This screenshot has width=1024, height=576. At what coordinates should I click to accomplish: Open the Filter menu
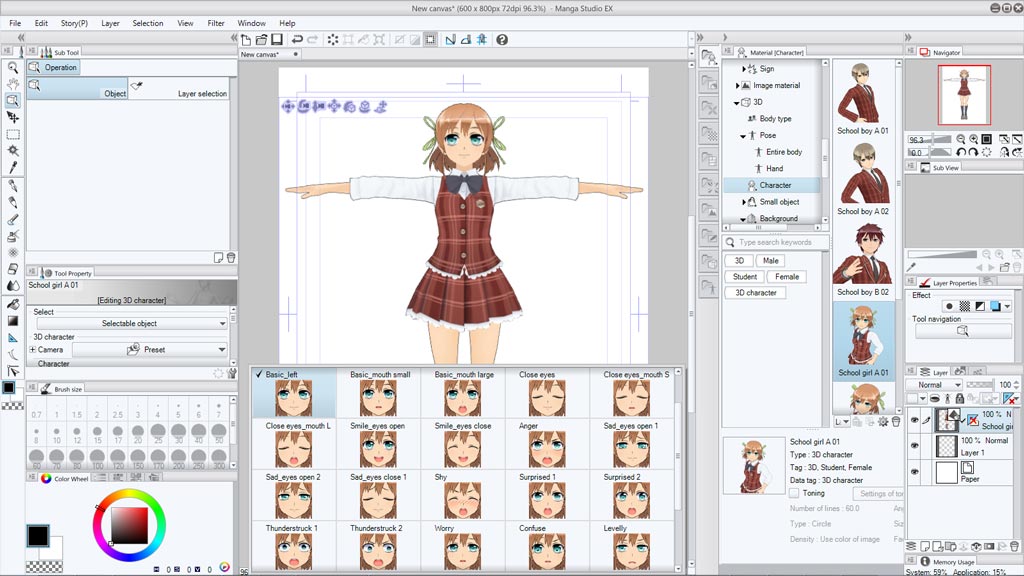(216, 23)
